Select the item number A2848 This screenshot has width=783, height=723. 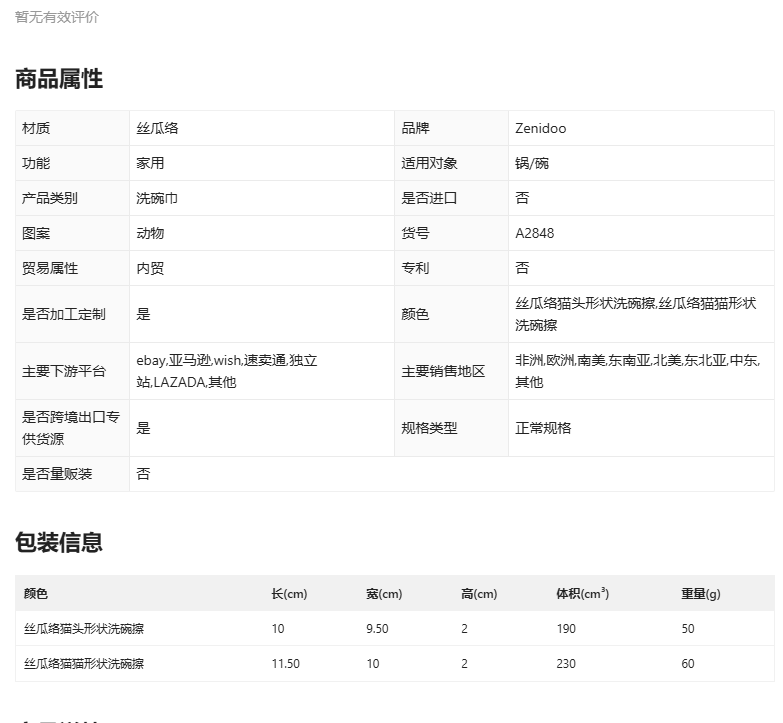pyautogui.click(x=535, y=233)
